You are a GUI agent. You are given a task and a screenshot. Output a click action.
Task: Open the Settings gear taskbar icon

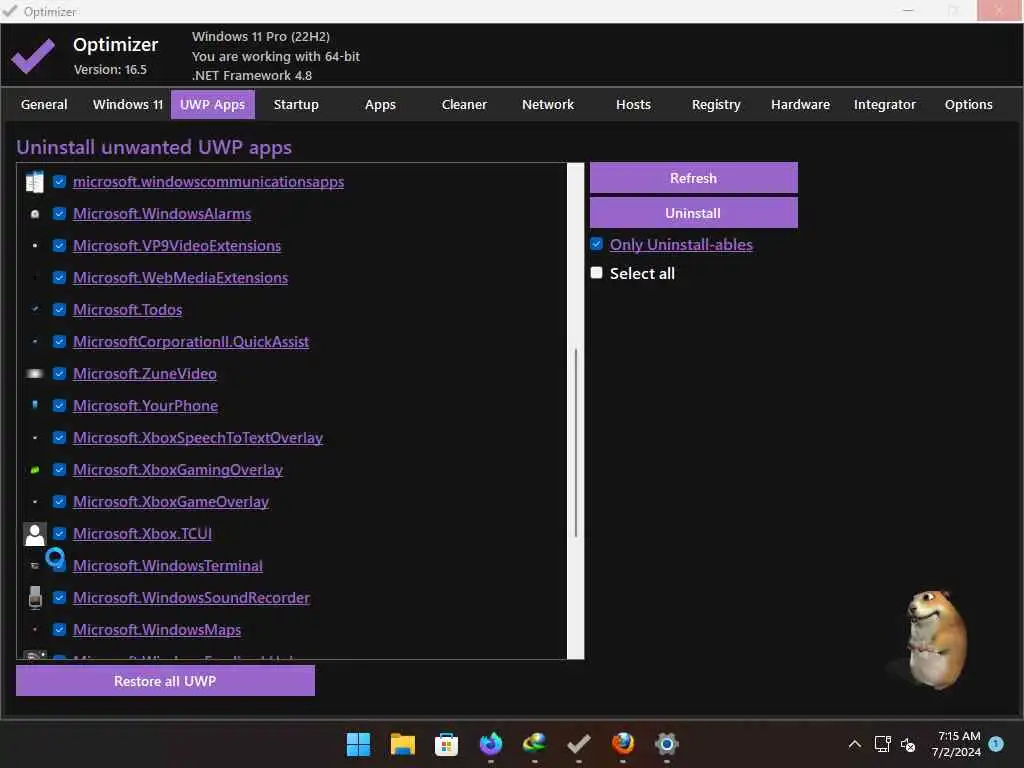[x=666, y=744]
